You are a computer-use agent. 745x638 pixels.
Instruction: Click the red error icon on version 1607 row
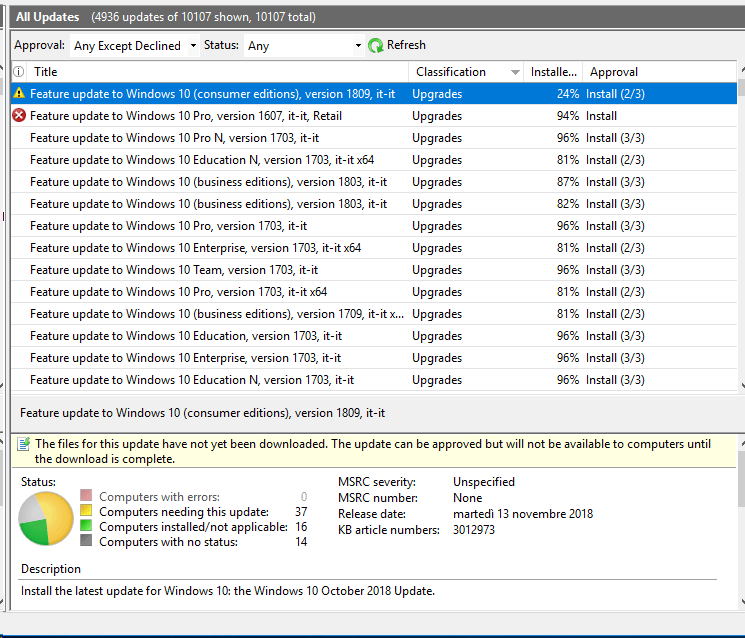pyautogui.click(x=19, y=115)
